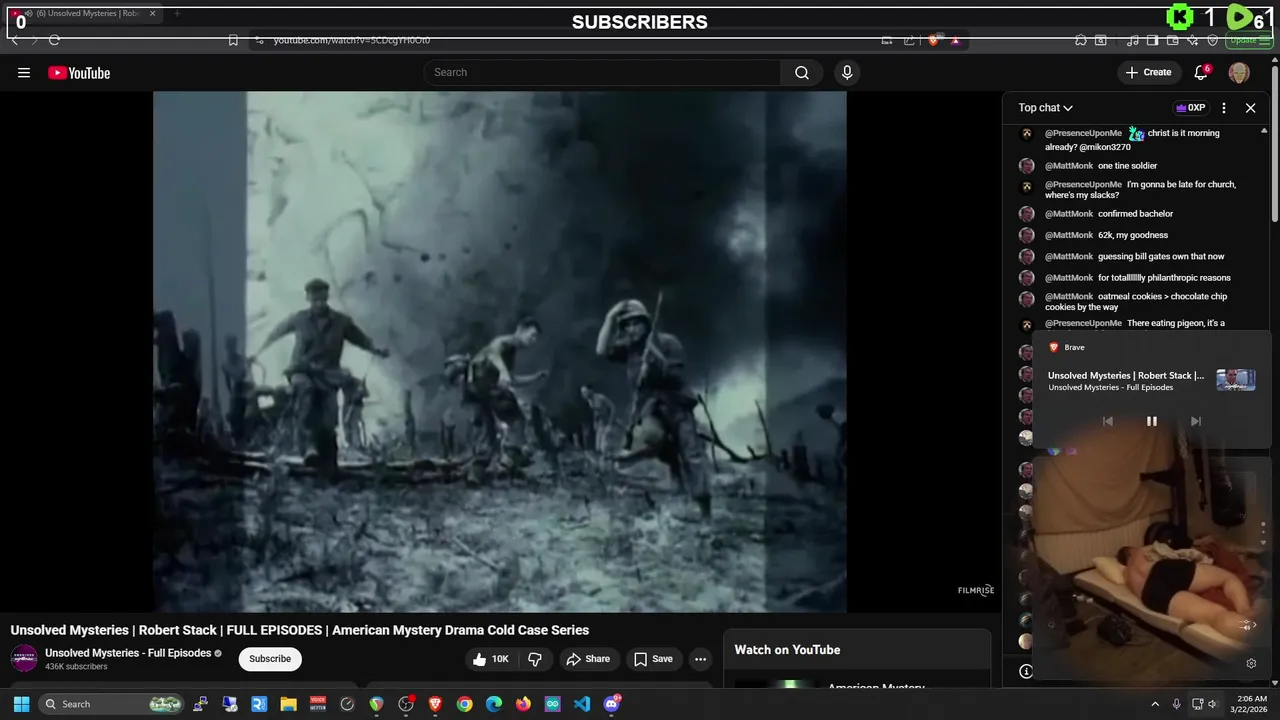The width and height of the screenshot is (1280, 720).
Task: Click the Brave Rewards triangle icon
Action: 955,40
